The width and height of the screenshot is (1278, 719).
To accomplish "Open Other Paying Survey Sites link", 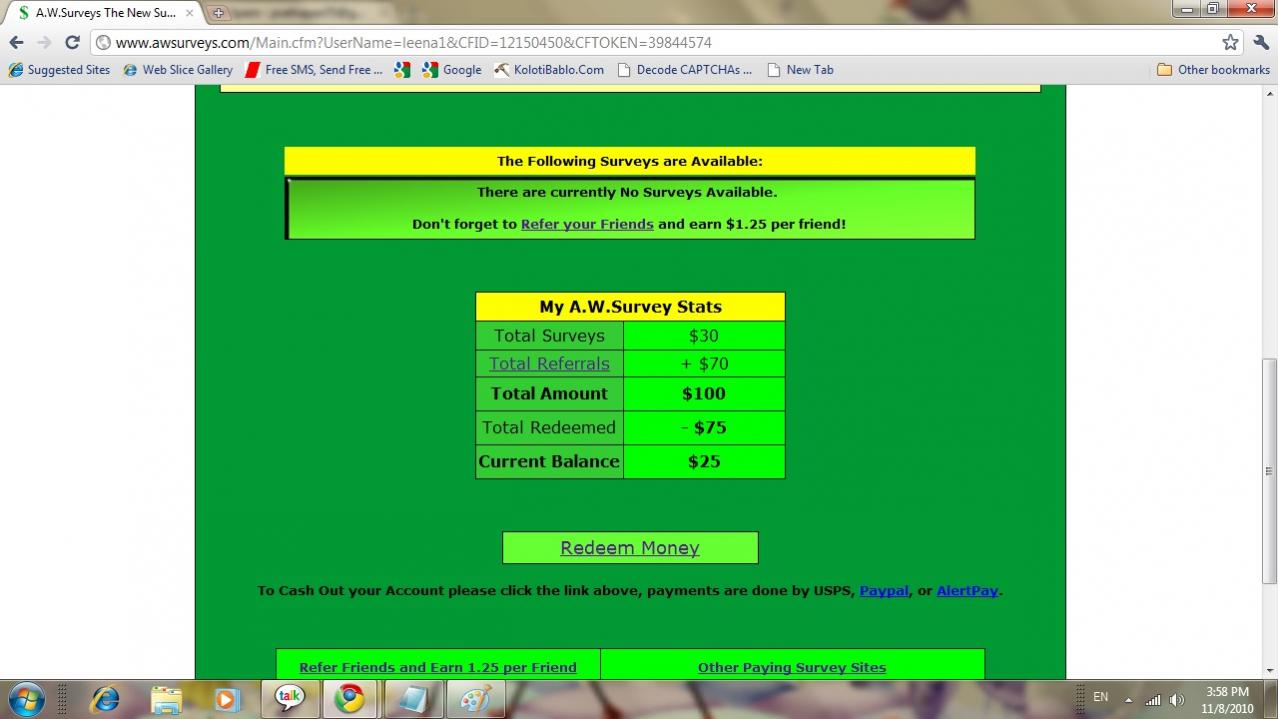I will click(x=792, y=667).
